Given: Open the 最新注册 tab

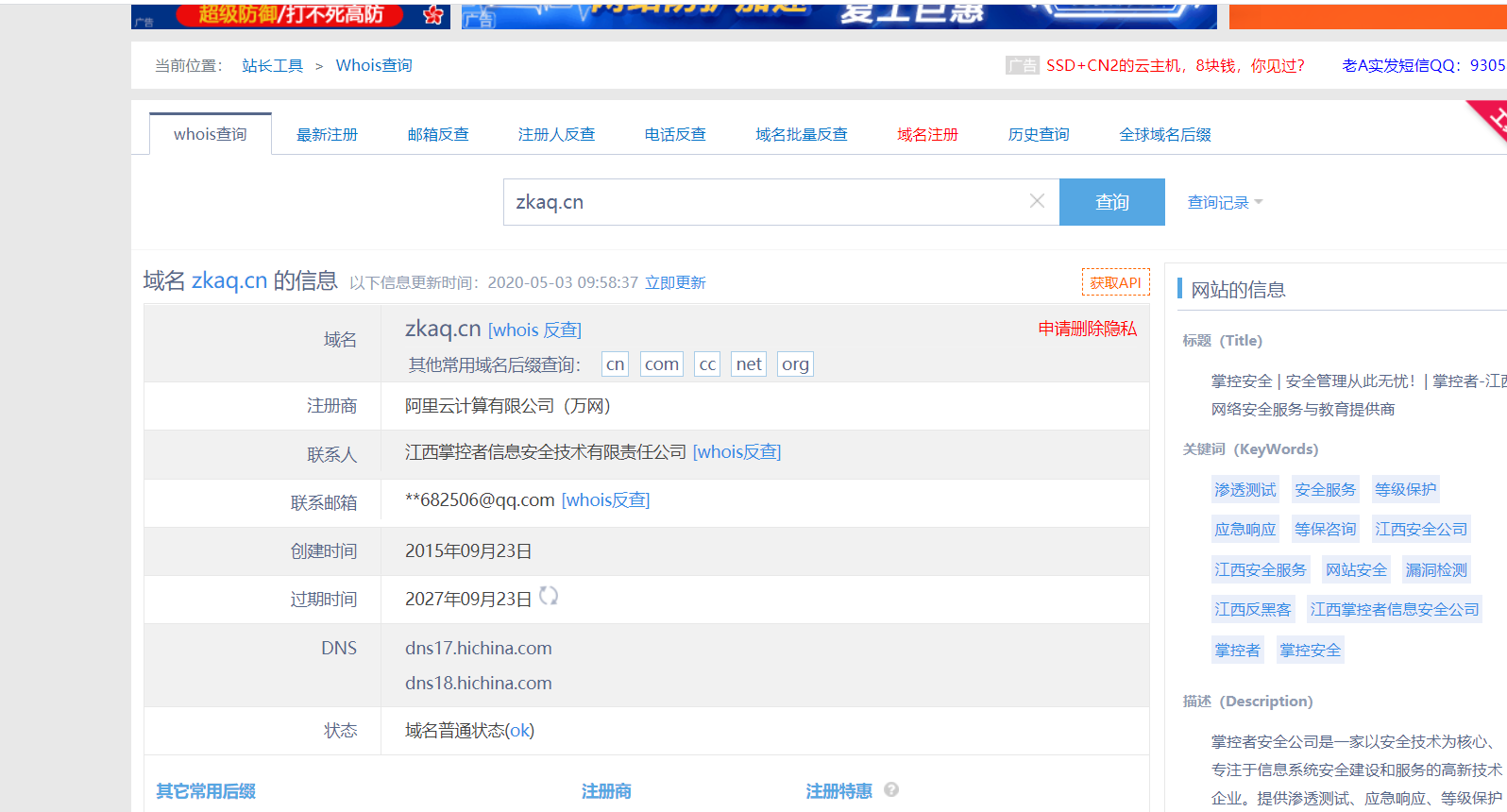Looking at the screenshot, I should tap(327, 135).
